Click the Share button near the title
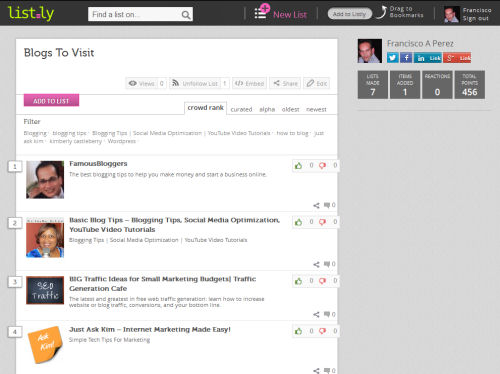This screenshot has width=500, height=374. [285, 83]
